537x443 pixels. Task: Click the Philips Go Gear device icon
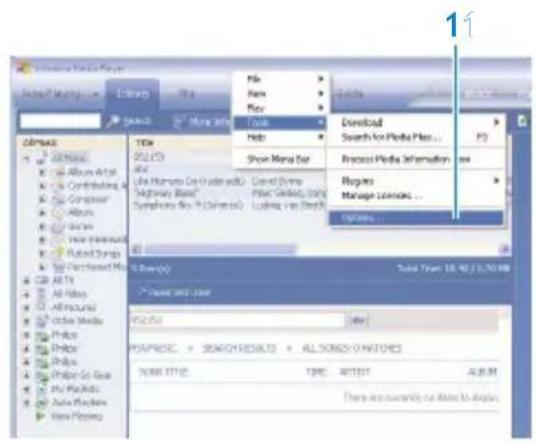tap(42, 375)
